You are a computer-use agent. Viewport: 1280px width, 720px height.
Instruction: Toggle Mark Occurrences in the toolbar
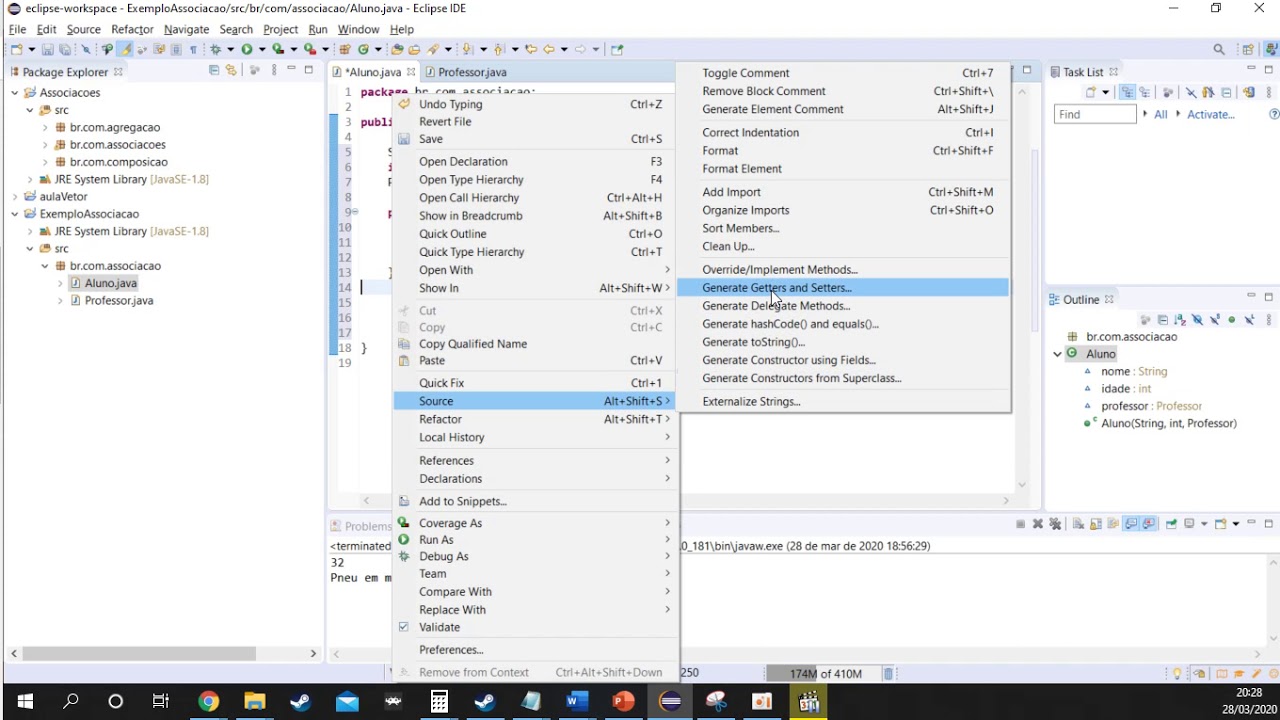click(126, 49)
